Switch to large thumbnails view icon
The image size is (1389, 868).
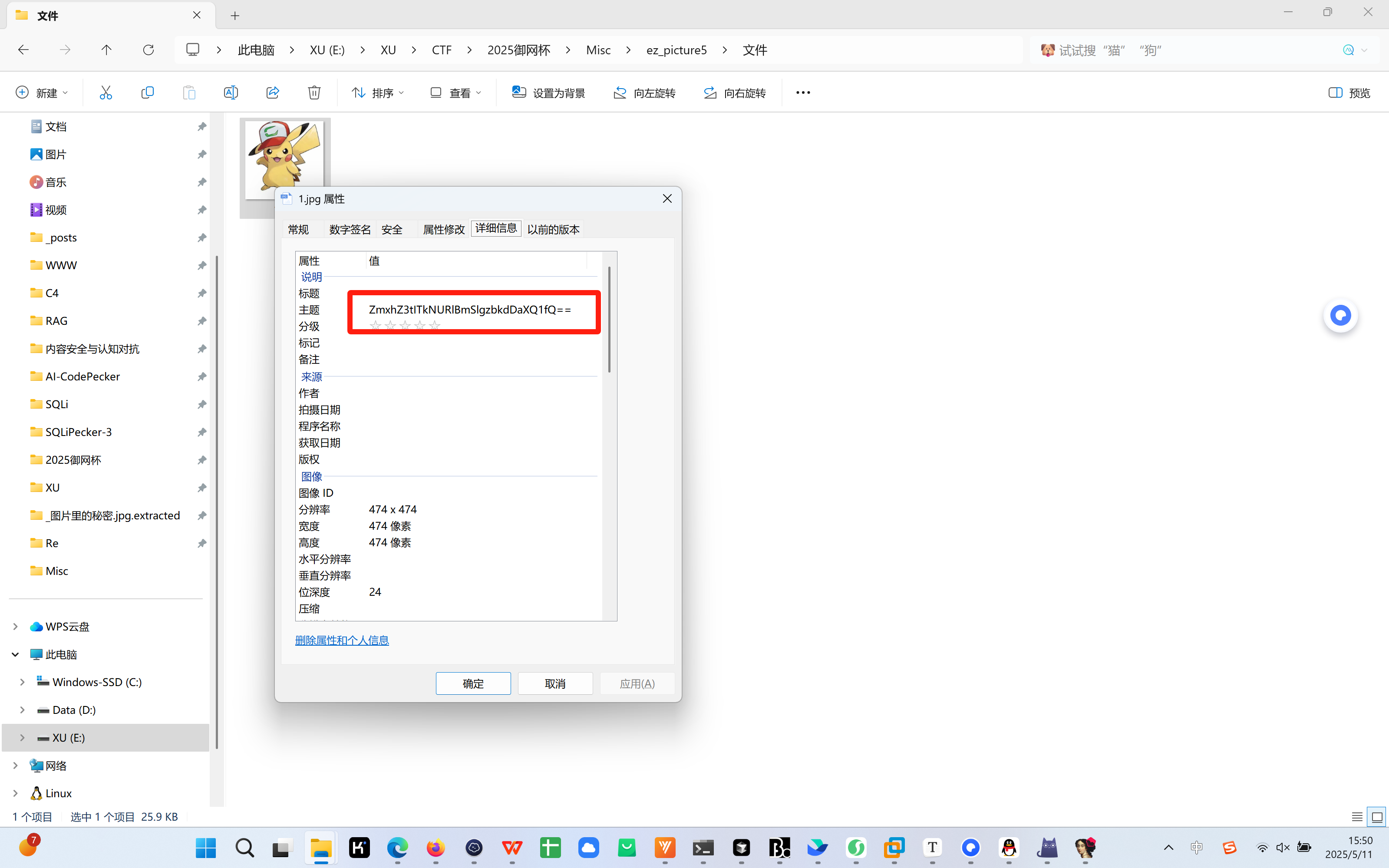tap(1376, 816)
